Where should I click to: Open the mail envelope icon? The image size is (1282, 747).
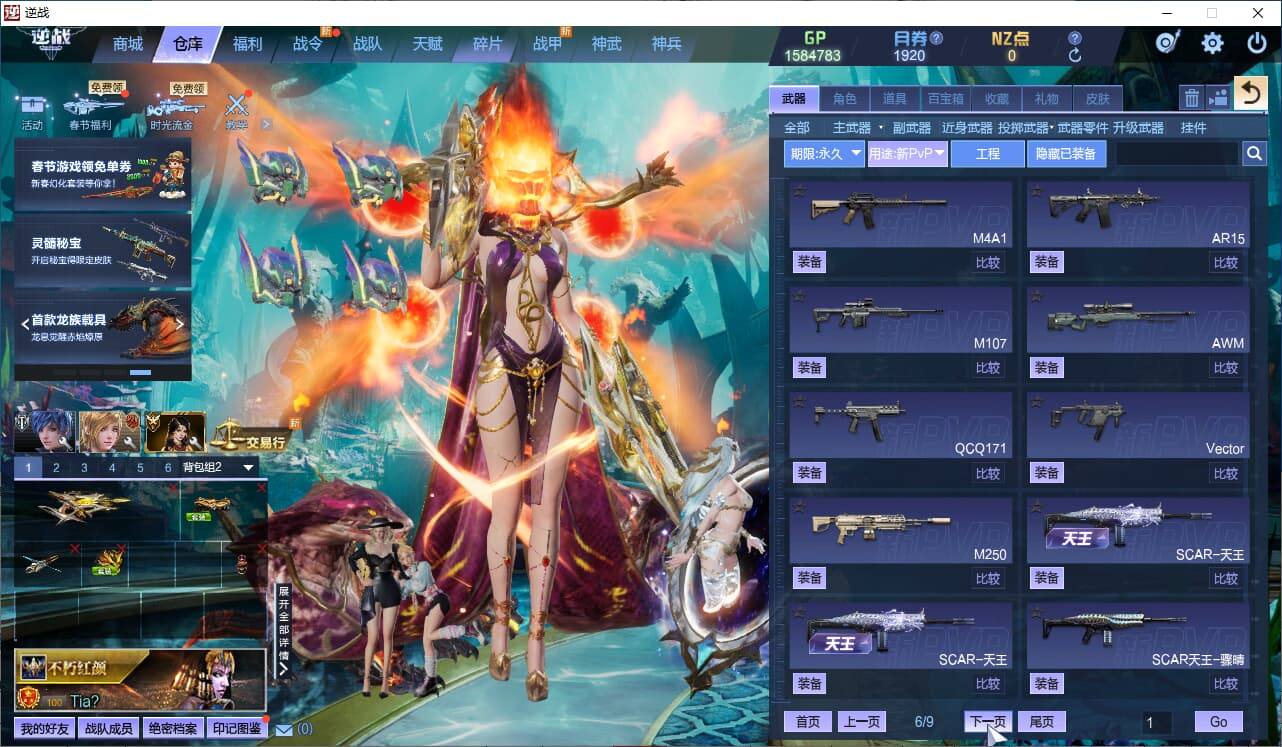[284, 729]
